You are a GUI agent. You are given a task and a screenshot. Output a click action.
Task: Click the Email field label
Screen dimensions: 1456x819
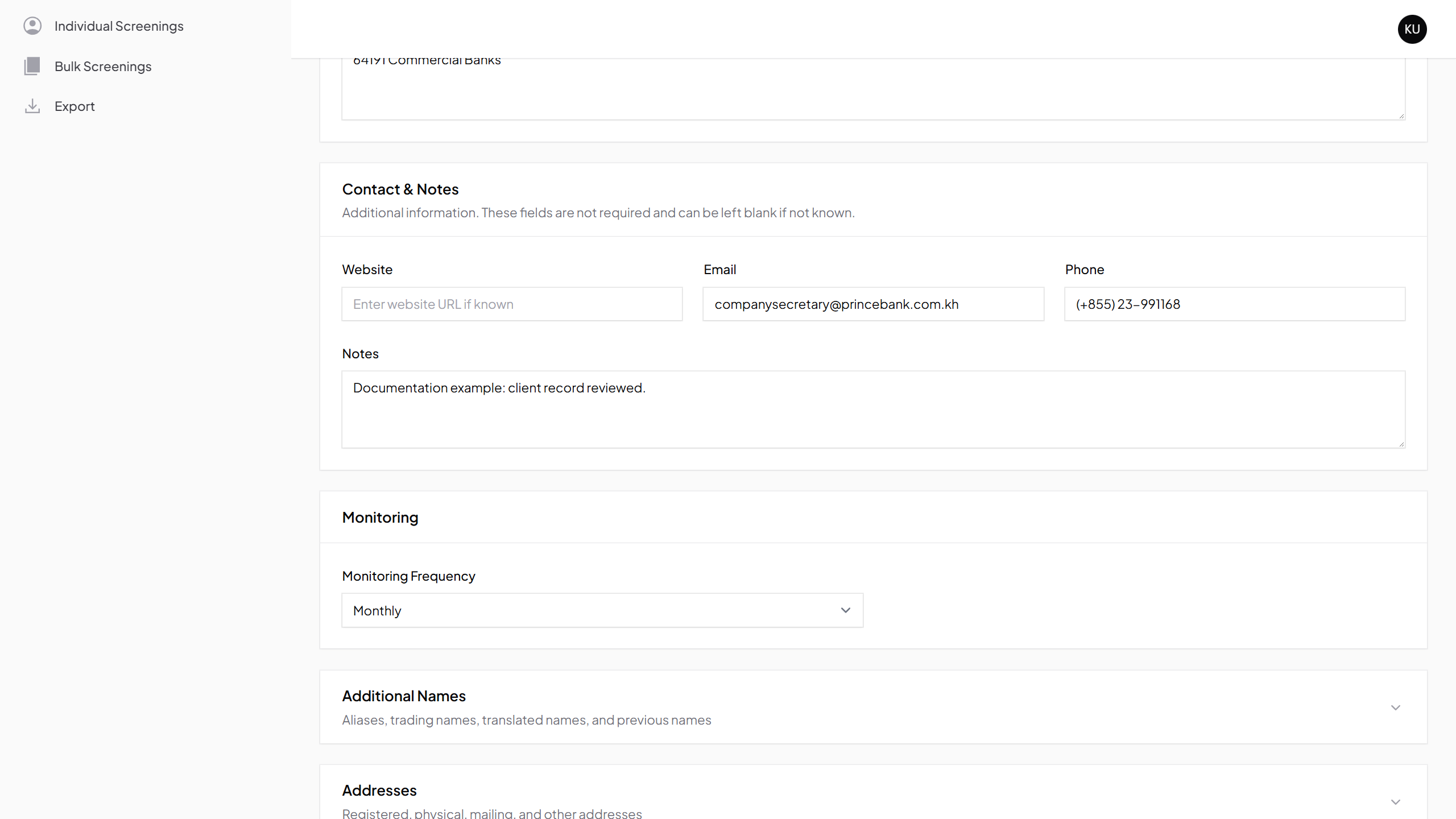coord(720,270)
